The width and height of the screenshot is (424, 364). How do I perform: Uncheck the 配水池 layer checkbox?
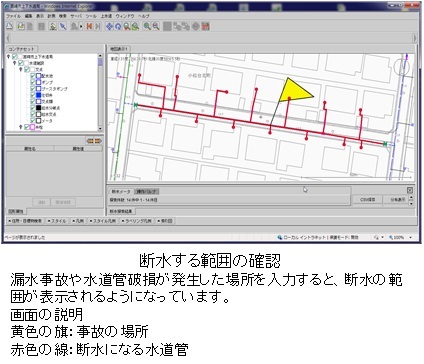pos(33,76)
